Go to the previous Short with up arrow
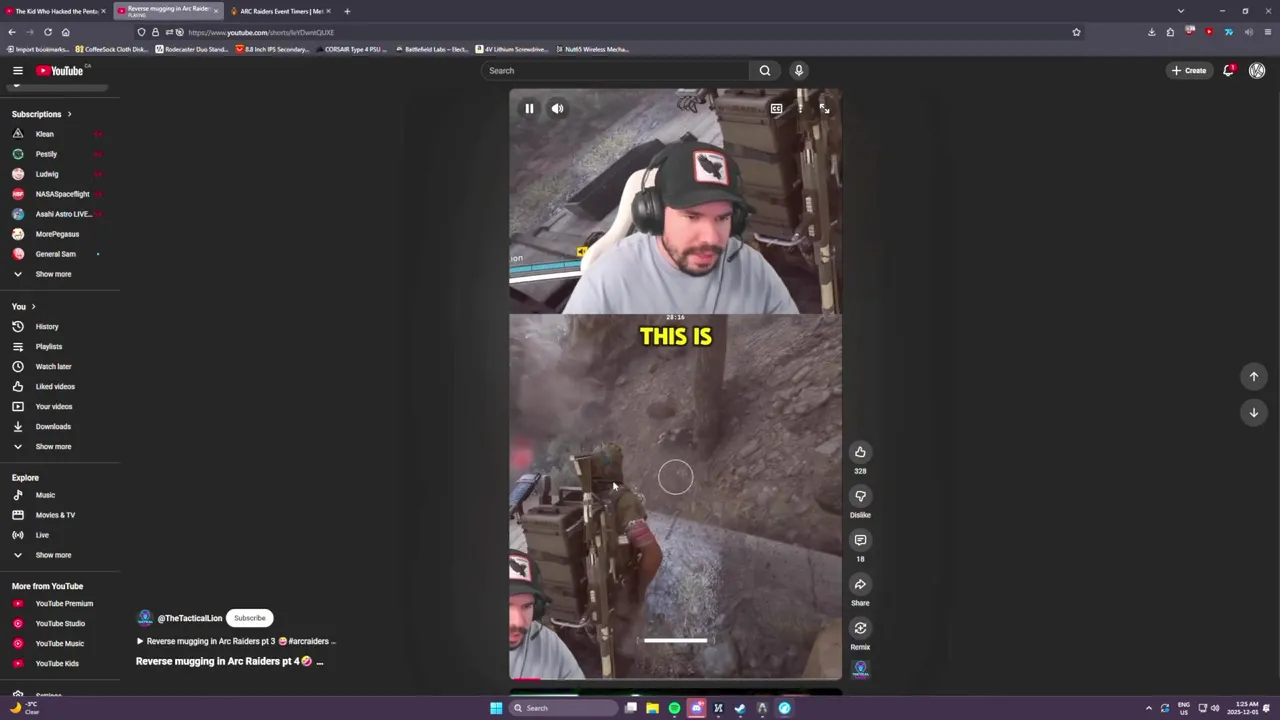The width and height of the screenshot is (1280, 720). click(x=1254, y=376)
